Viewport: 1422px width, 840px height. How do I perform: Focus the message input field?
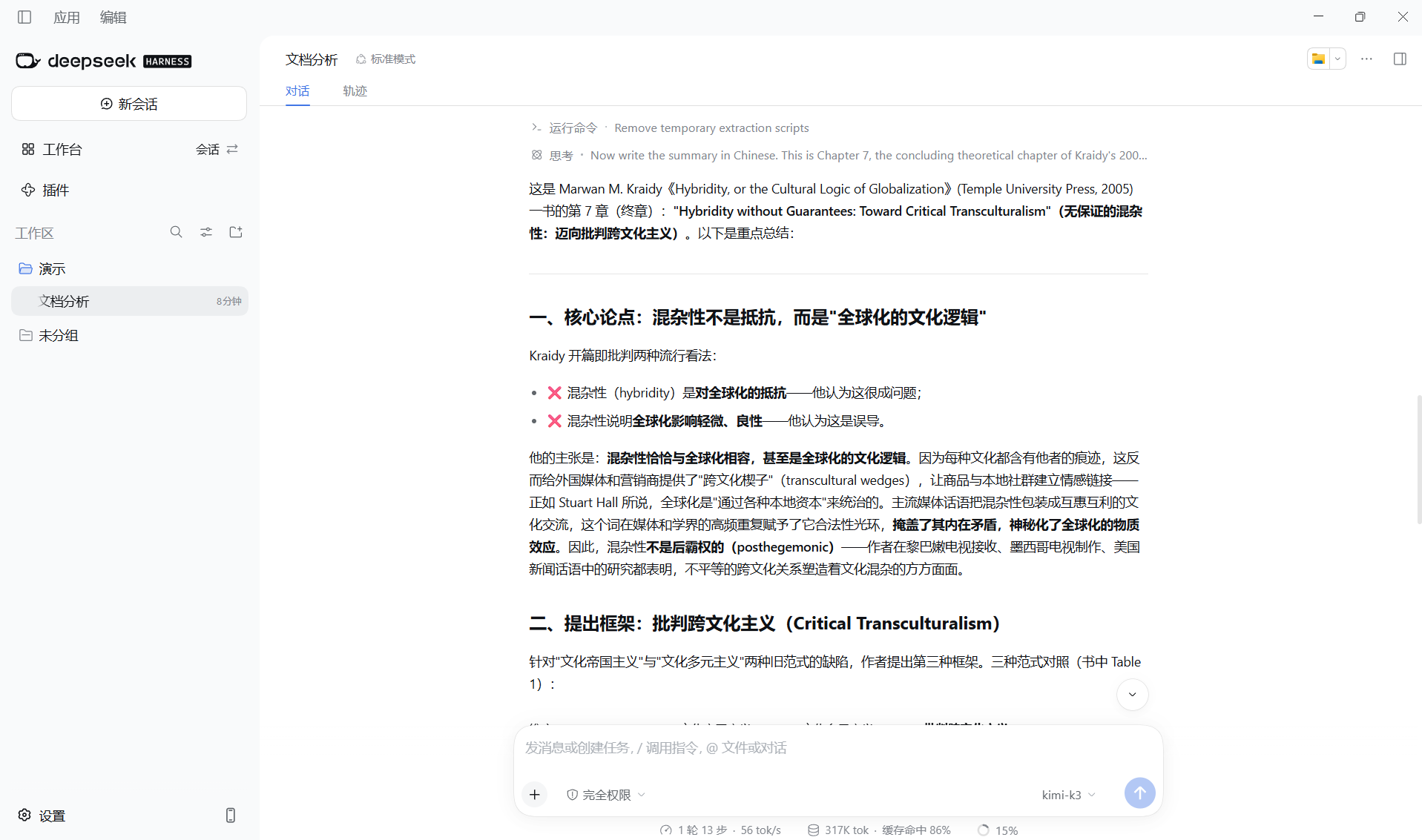point(838,748)
